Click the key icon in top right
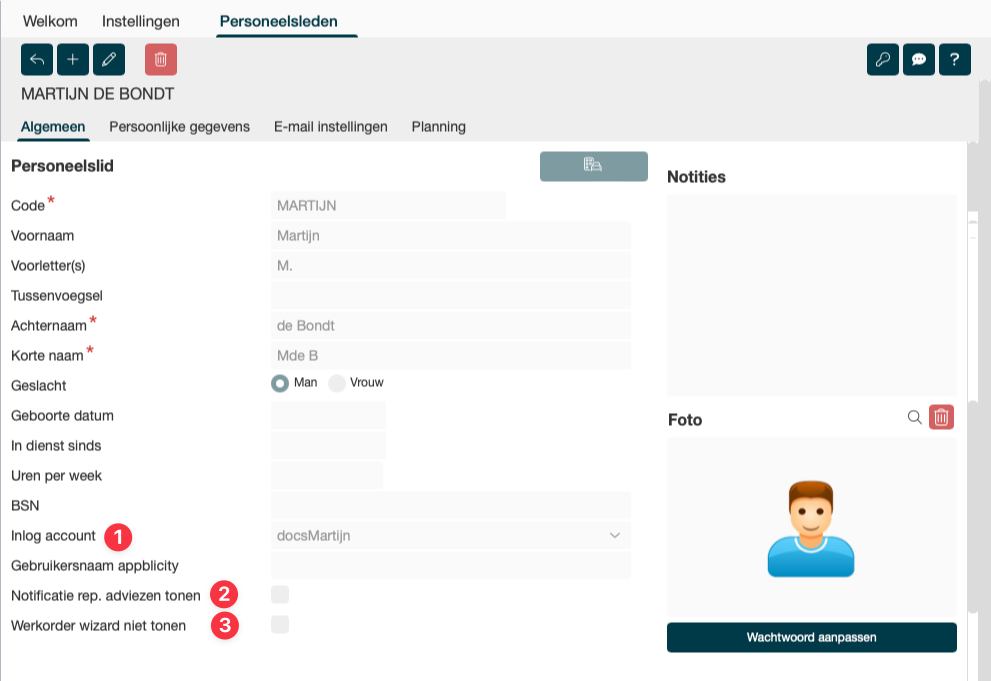Viewport: 991px width, 681px height. [x=883, y=60]
